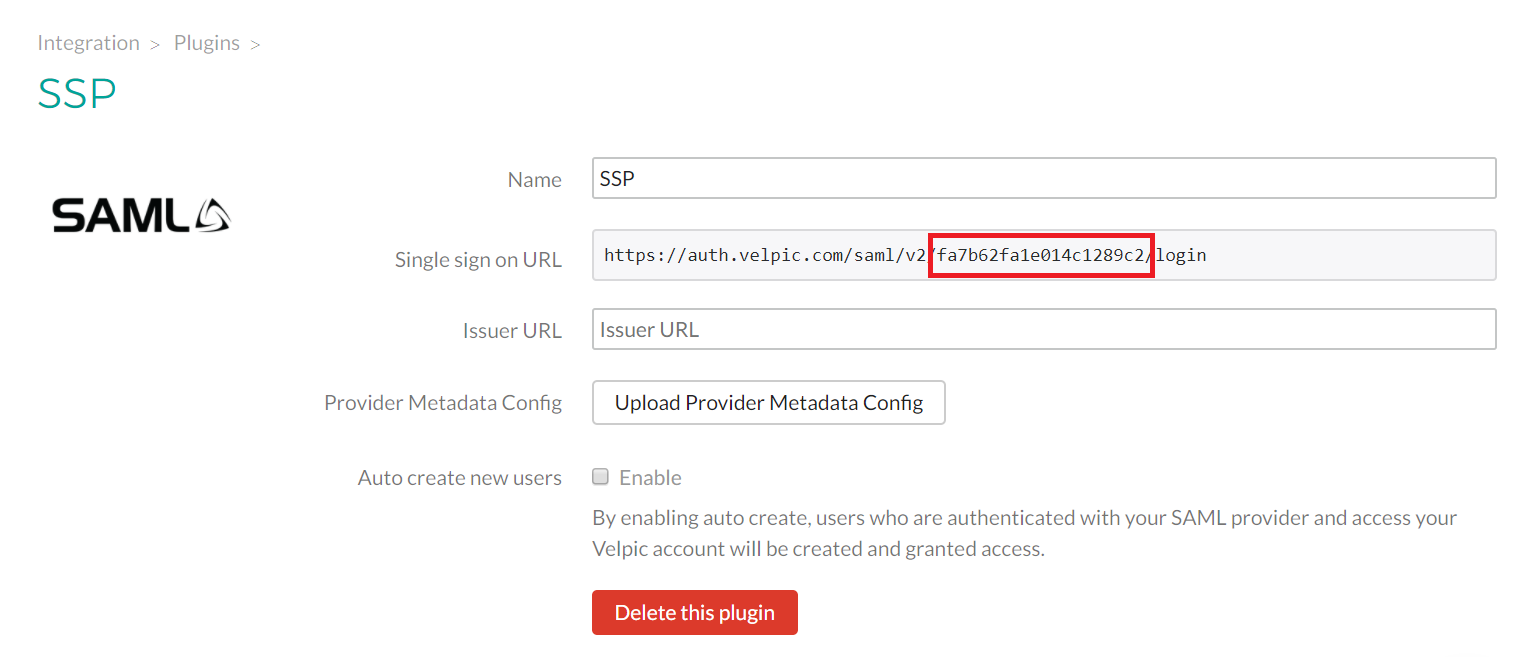Screen dimensions: 1529x657
Task: Click the Single sign on URL label
Action: (478, 260)
